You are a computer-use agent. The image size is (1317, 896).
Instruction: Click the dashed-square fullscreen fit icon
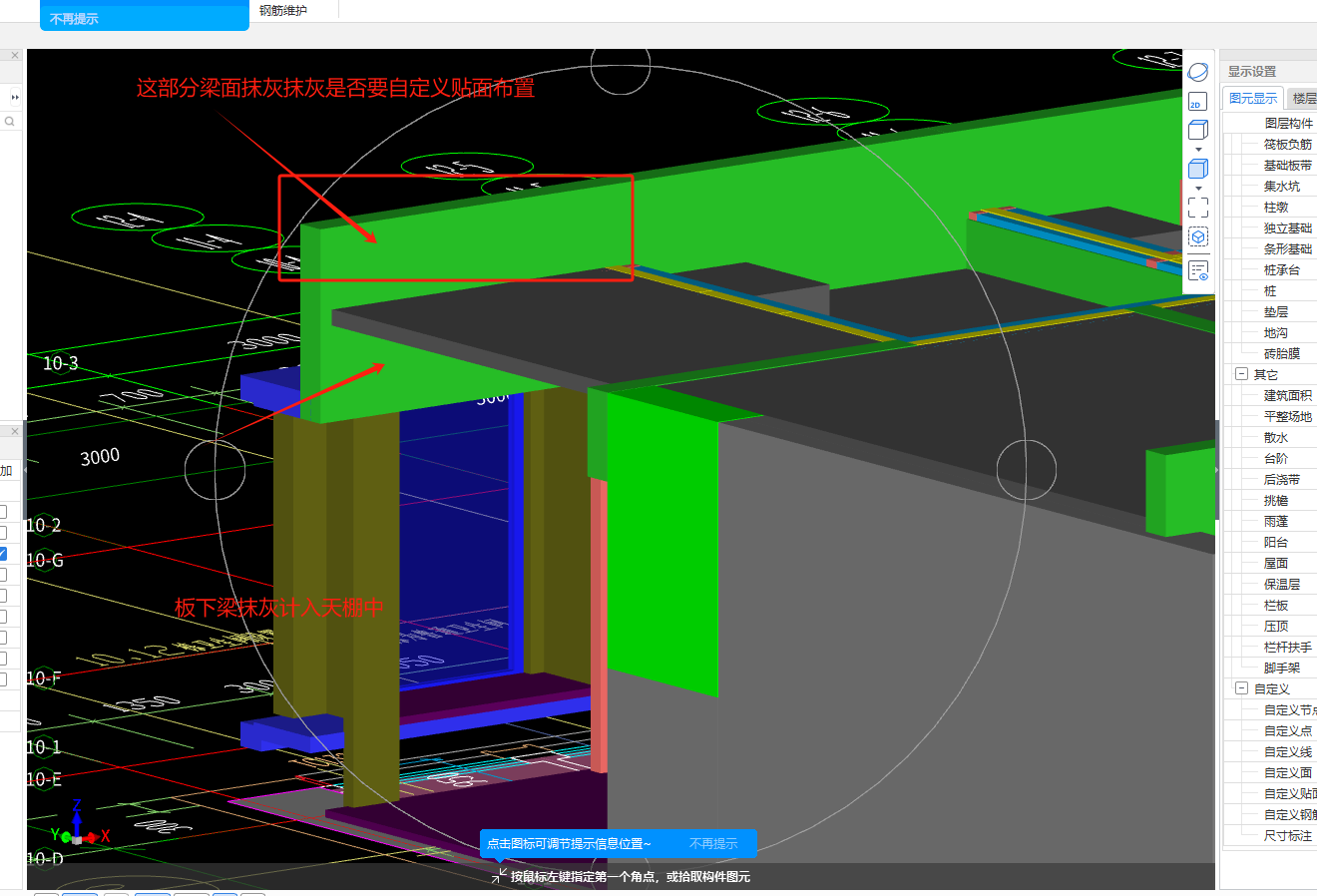coord(1198,208)
